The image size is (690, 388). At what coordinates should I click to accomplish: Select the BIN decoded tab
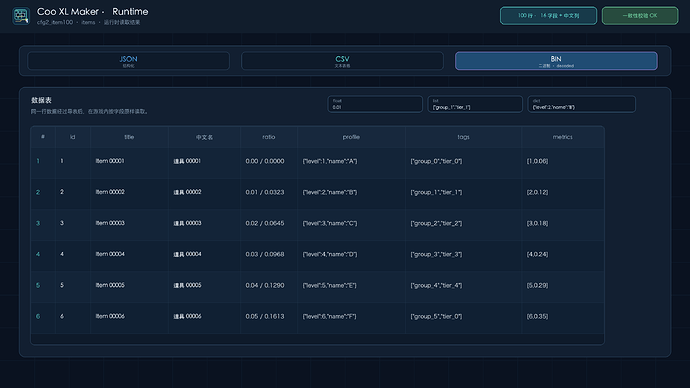click(x=556, y=61)
